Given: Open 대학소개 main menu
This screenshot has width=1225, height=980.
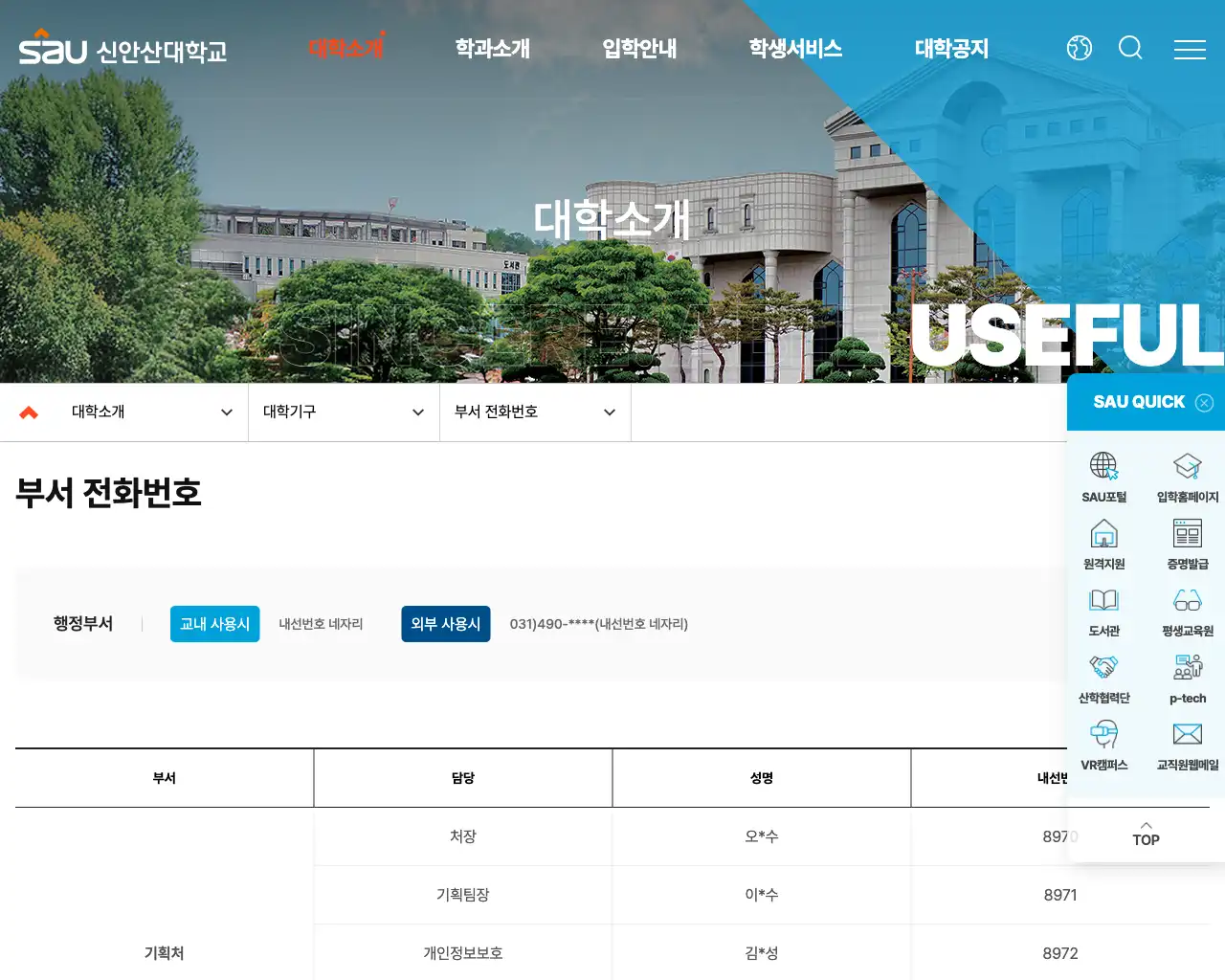Looking at the screenshot, I should (345, 48).
